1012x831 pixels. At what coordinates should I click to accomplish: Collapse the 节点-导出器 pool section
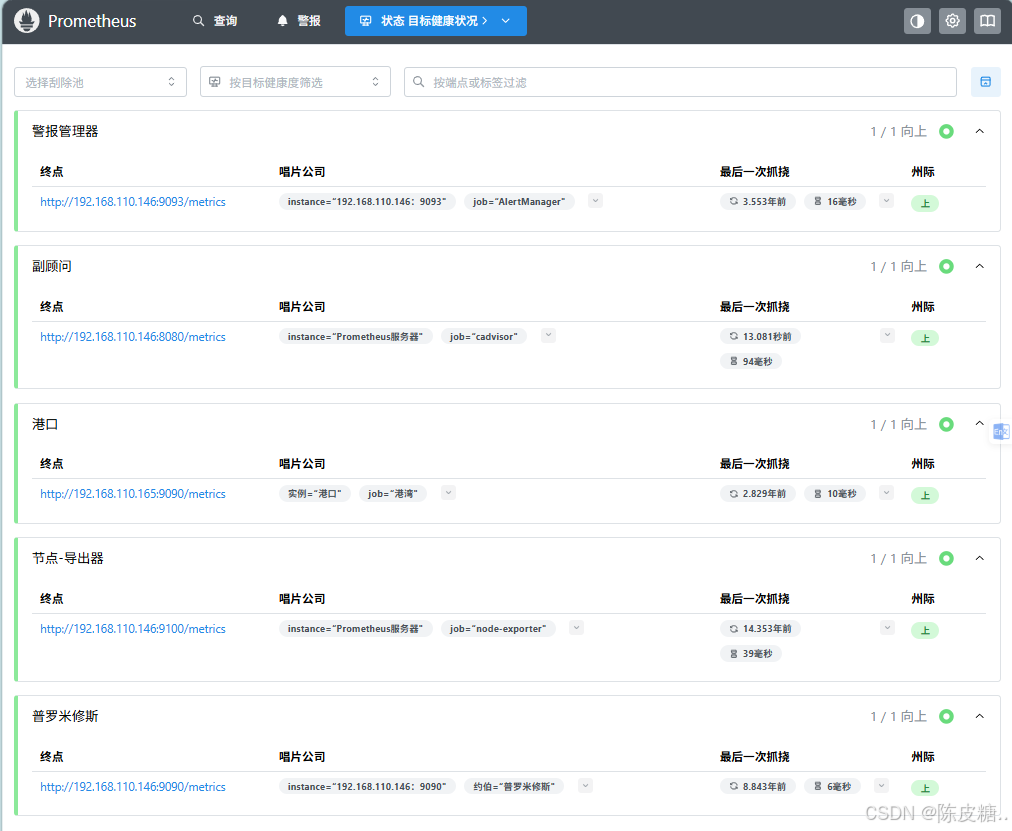tap(980, 559)
